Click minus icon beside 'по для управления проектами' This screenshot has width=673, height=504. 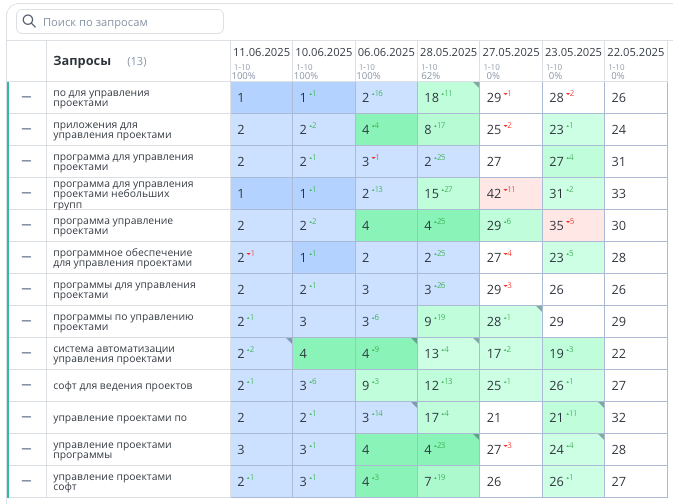pyautogui.click(x=27, y=97)
